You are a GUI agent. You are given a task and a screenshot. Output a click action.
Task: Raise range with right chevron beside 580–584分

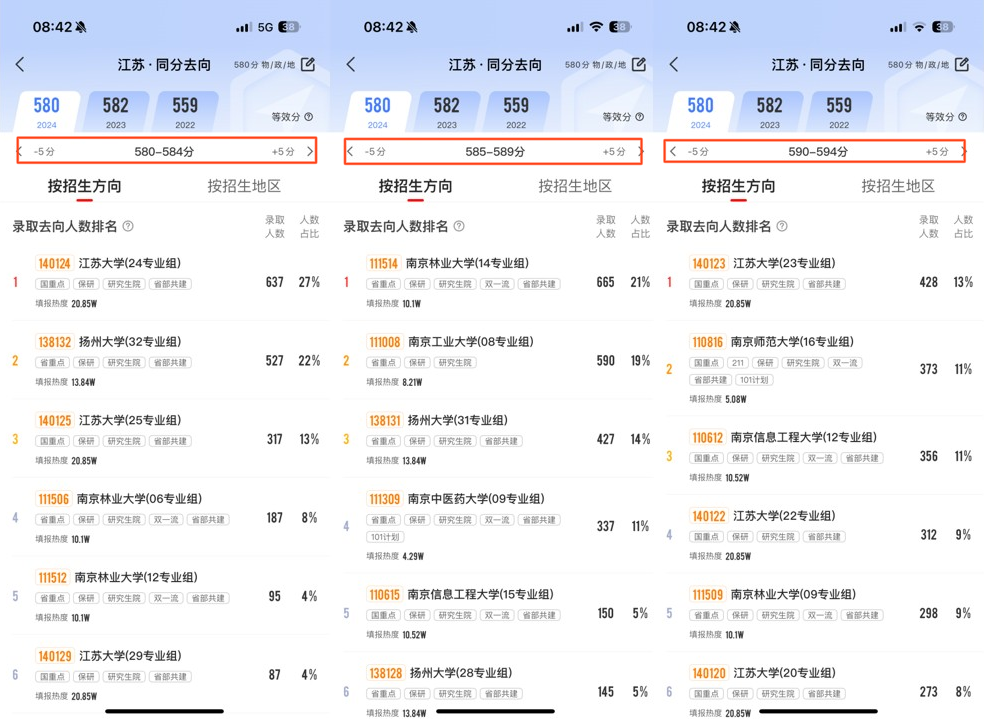click(x=310, y=151)
